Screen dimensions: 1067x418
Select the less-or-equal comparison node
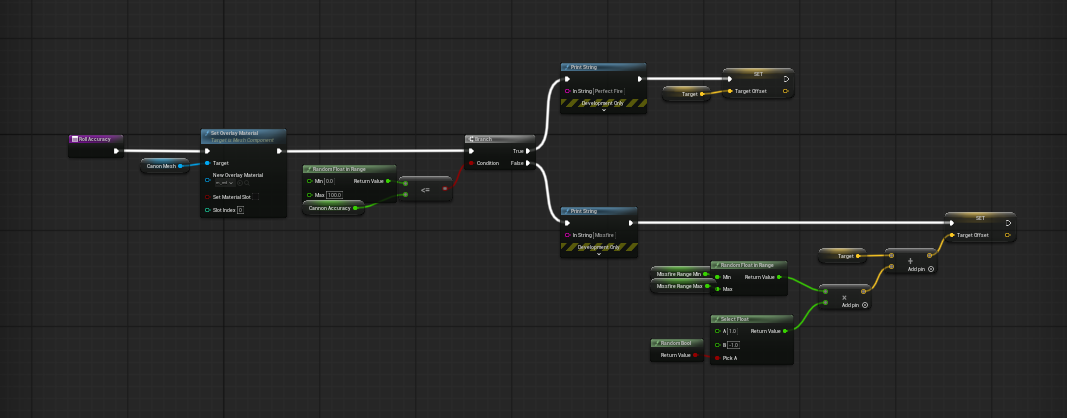click(425, 189)
